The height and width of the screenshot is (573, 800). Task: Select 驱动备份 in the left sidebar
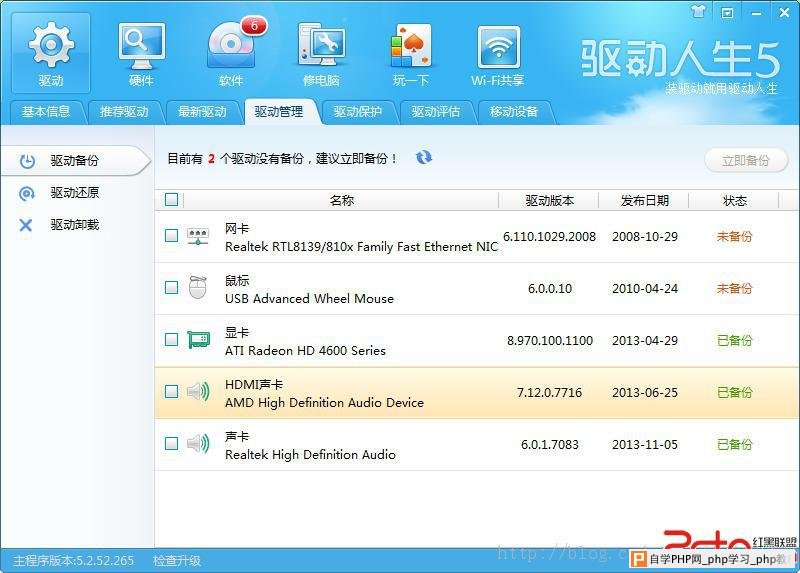[x=75, y=161]
